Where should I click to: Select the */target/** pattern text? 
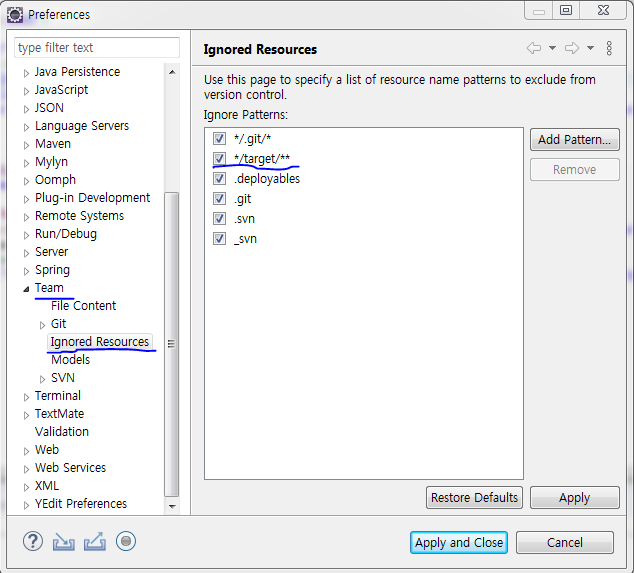[262, 159]
